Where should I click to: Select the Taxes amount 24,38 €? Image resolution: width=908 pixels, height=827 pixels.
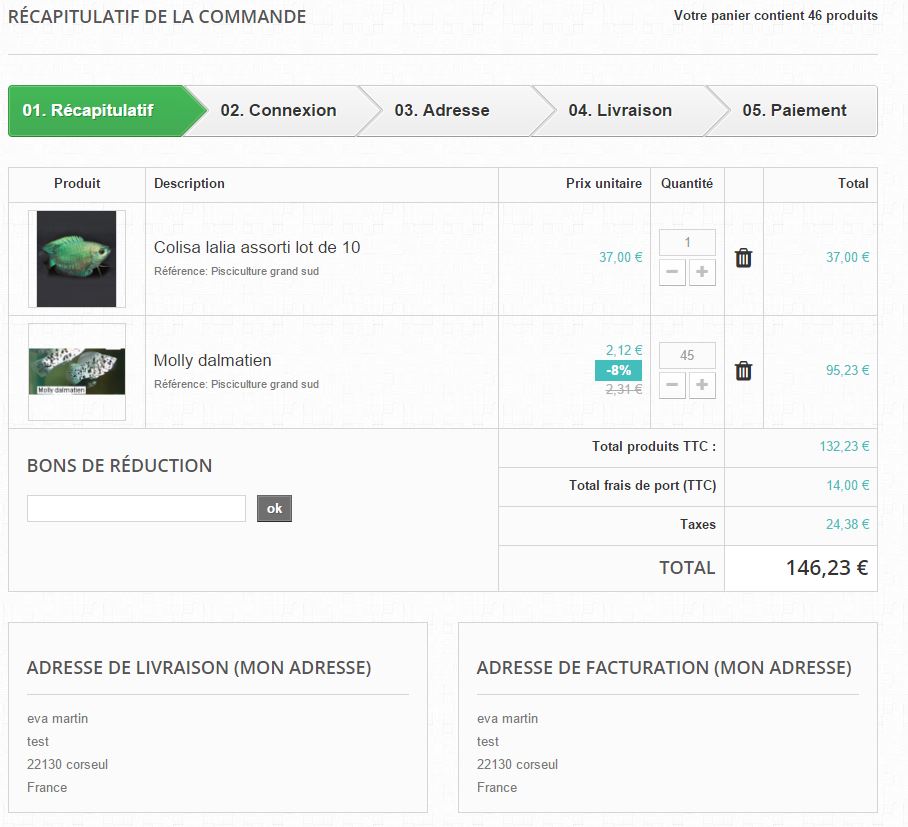pos(847,524)
